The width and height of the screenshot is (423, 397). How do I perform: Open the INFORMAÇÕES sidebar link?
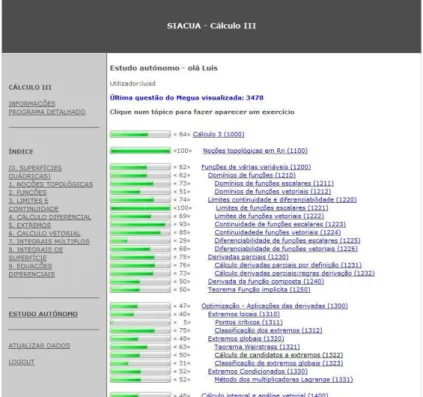pyautogui.click(x=32, y=104)
